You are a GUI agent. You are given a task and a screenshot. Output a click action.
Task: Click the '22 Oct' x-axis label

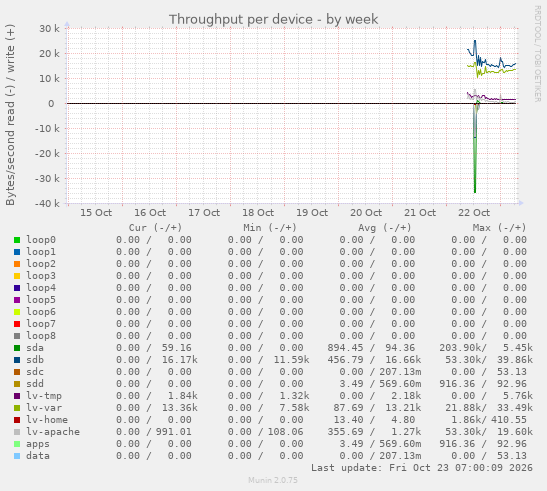[474, 213]
